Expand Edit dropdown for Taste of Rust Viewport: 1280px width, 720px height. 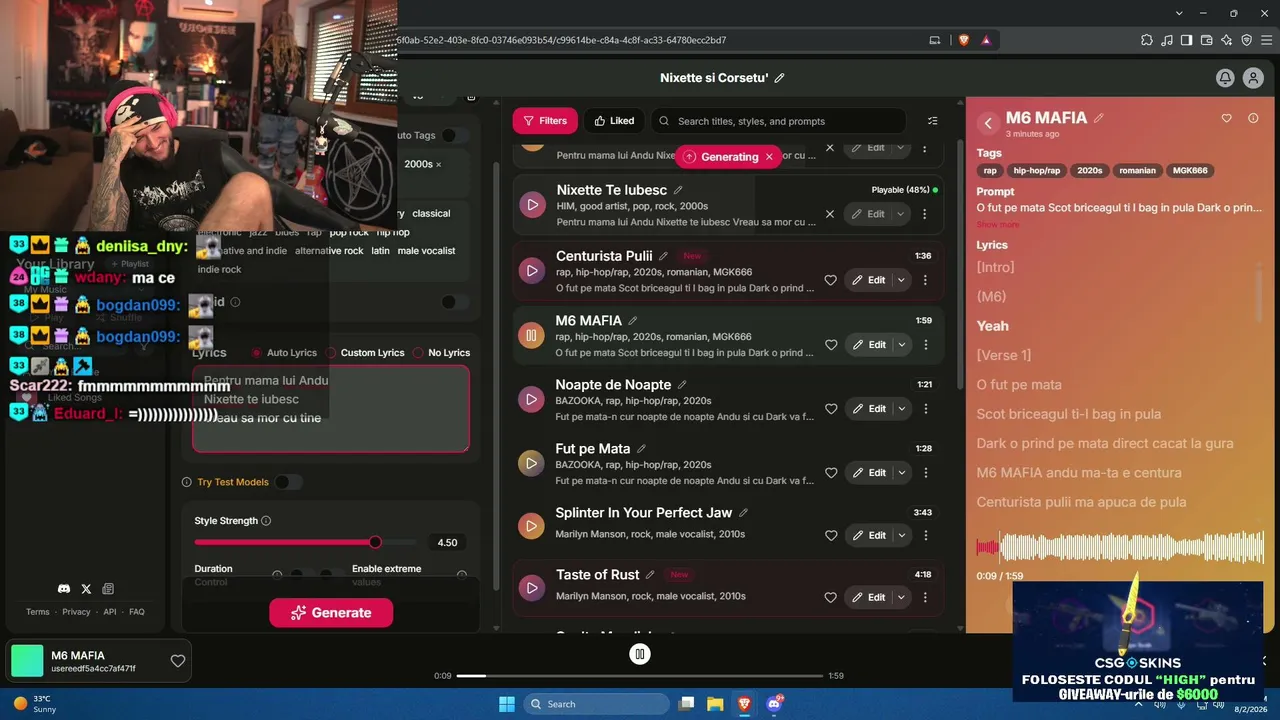(x=901, y=598)
